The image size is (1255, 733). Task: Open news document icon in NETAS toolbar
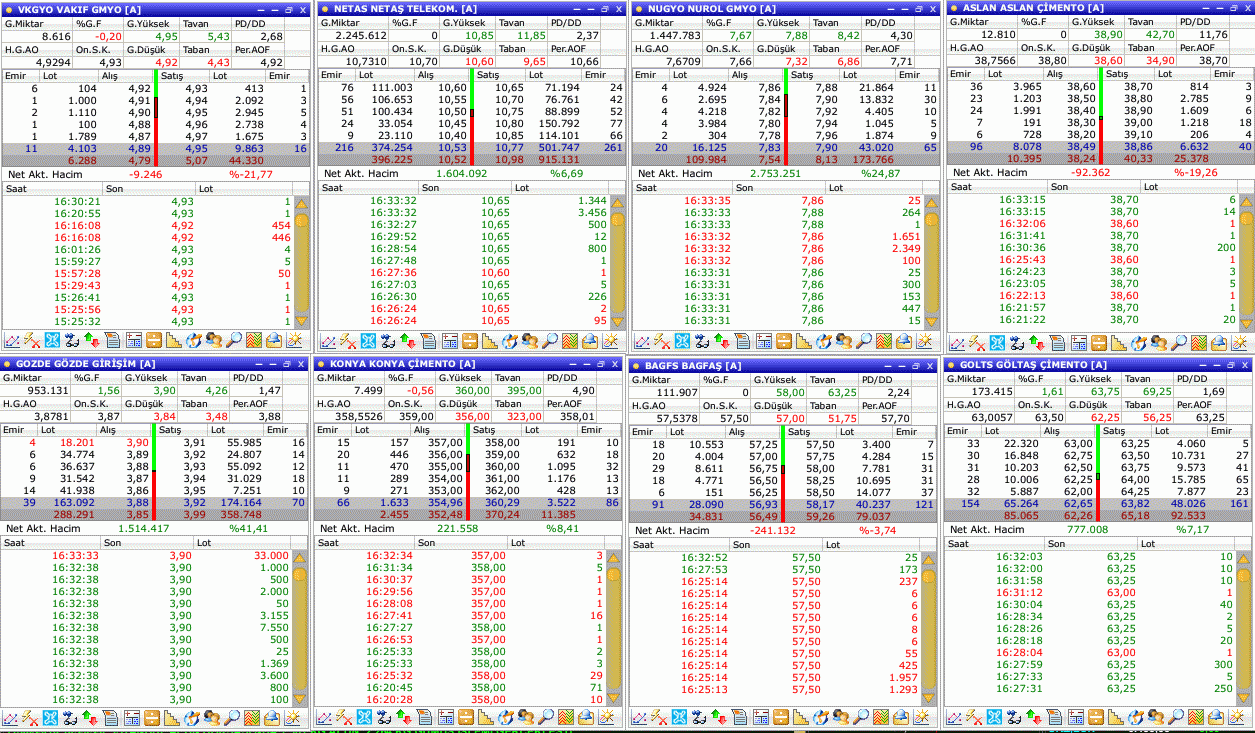point(427,341)
